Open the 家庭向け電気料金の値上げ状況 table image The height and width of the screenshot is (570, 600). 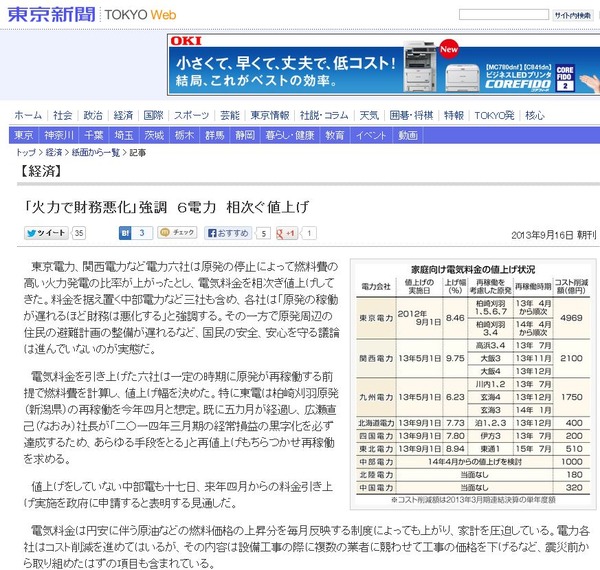473,384
